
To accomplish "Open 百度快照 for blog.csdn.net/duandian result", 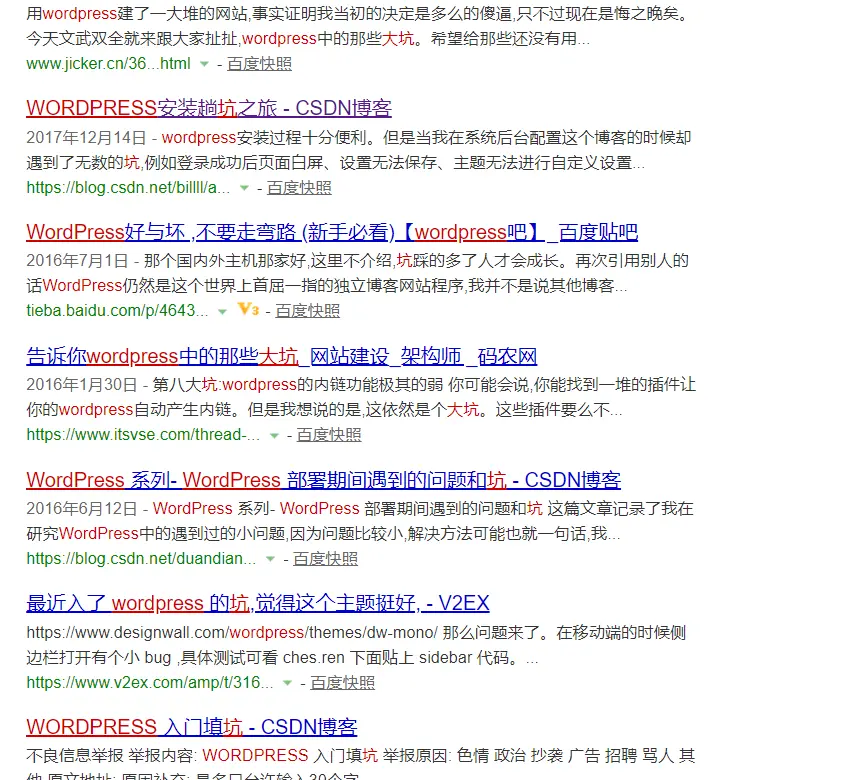I will (325, 559).
